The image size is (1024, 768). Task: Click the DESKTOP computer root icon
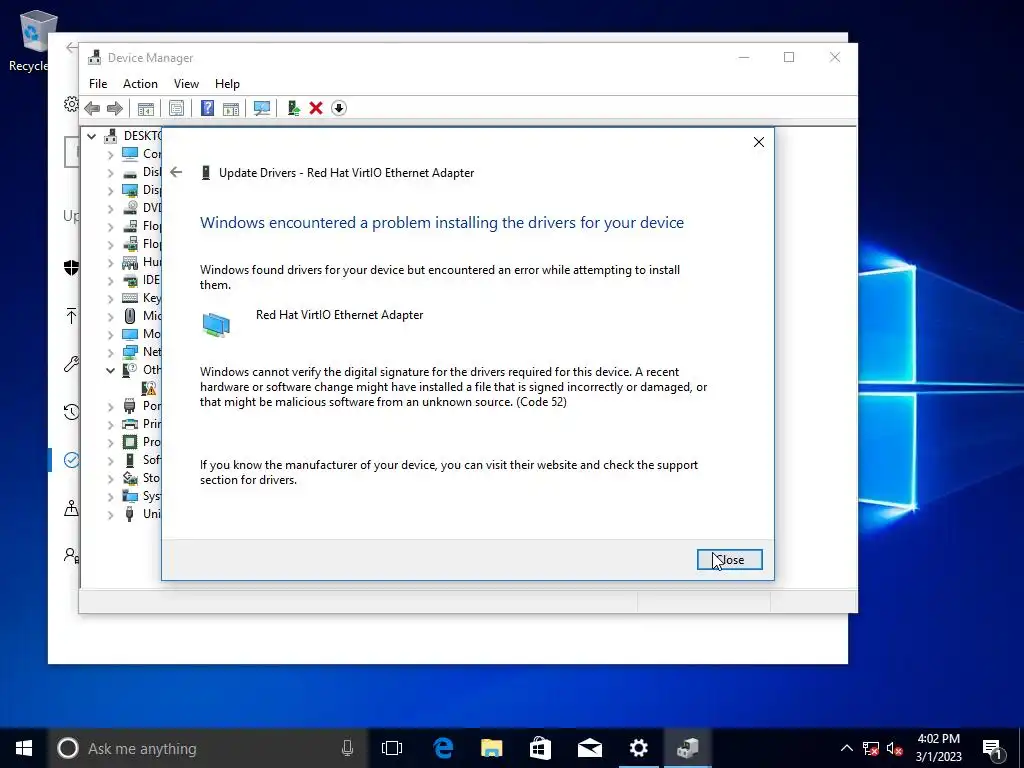click(111, 136)
